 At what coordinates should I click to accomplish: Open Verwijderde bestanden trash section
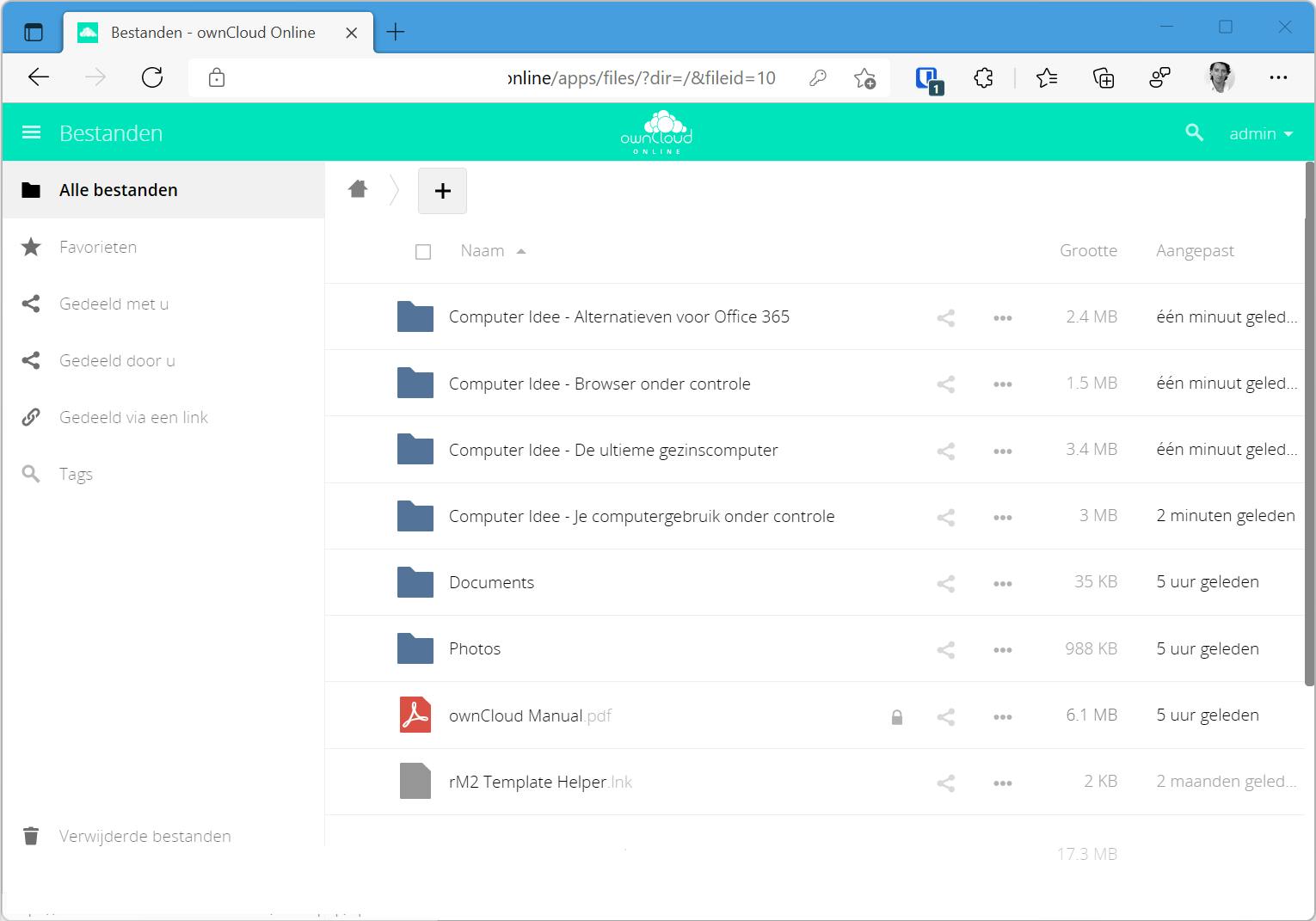click(145, 836)
